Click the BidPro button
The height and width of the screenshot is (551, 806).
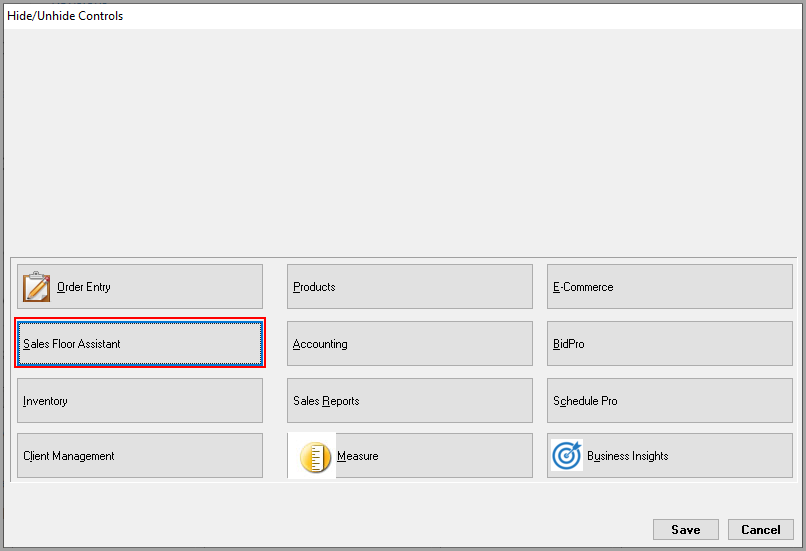(670, 343)
